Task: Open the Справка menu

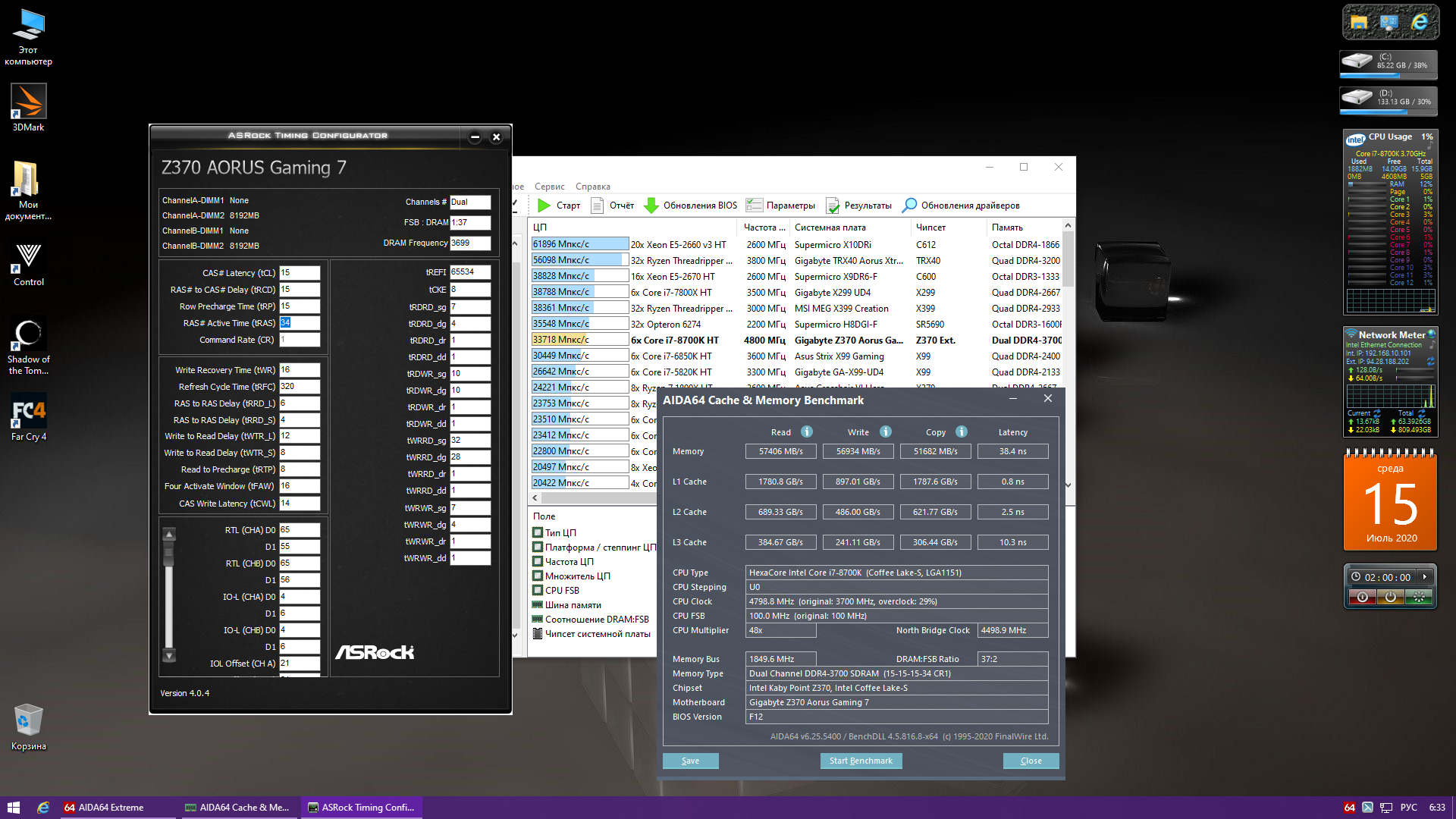Action: [x=592, y=187]
